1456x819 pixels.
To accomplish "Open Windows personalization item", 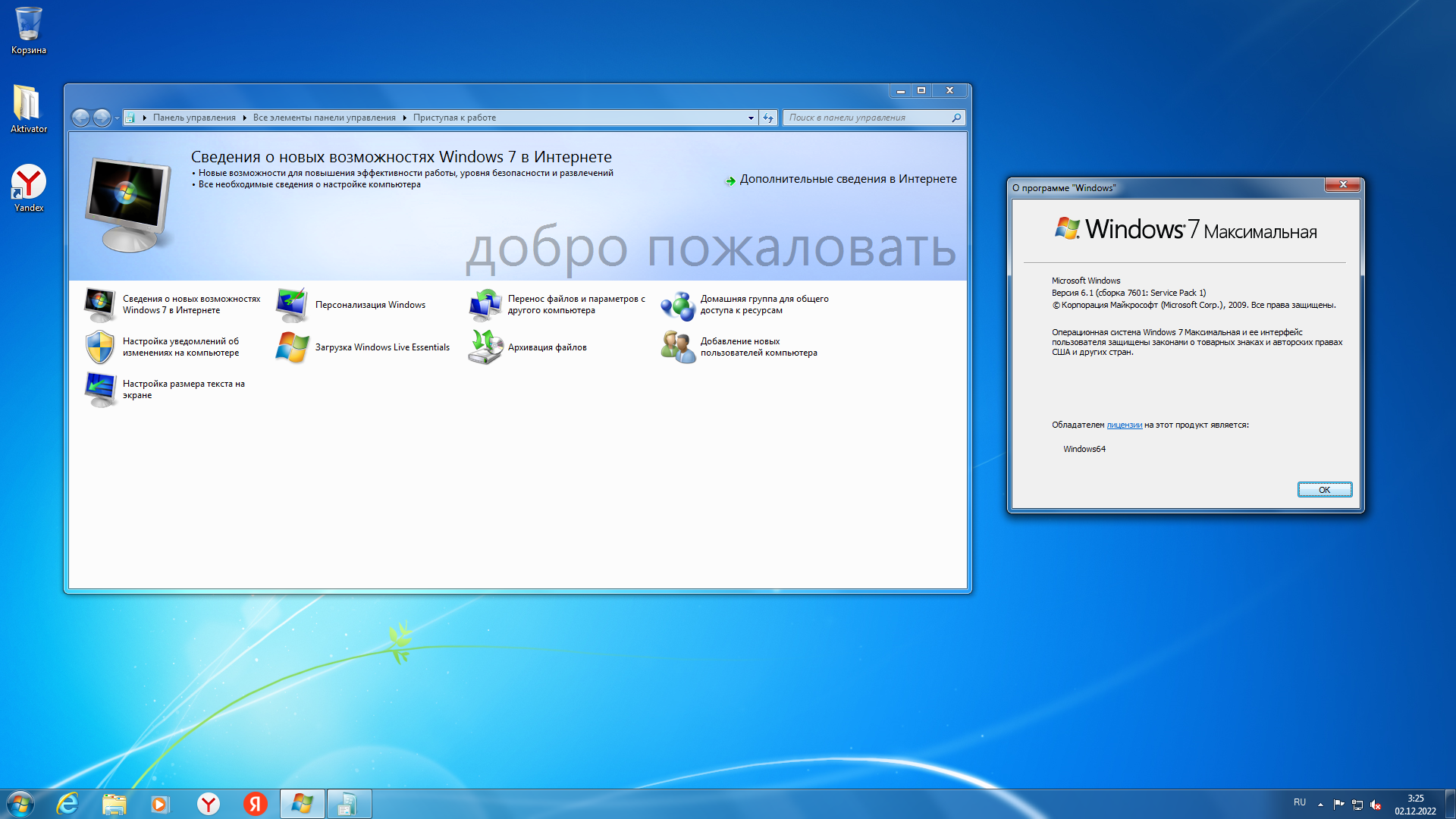I will point(369,305).
